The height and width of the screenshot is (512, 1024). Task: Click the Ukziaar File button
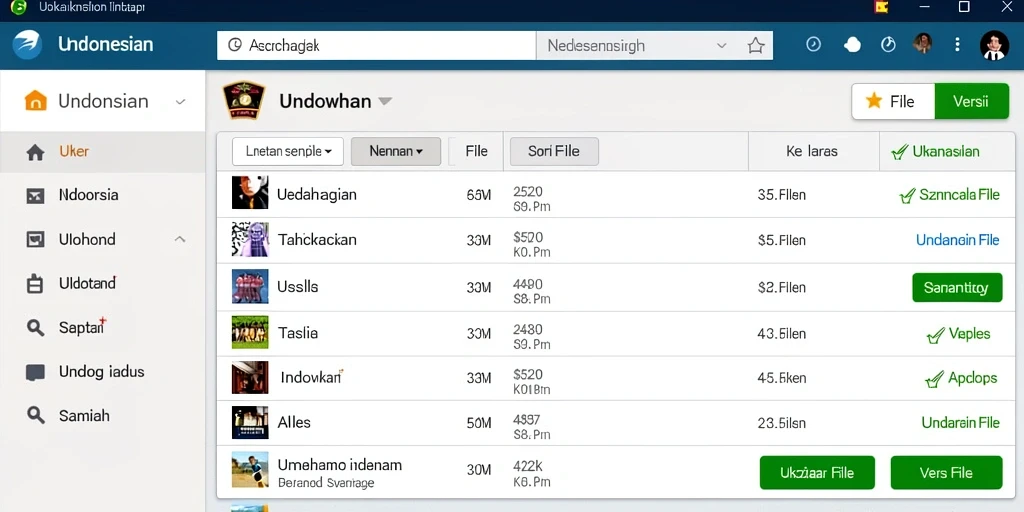(817, 473)
